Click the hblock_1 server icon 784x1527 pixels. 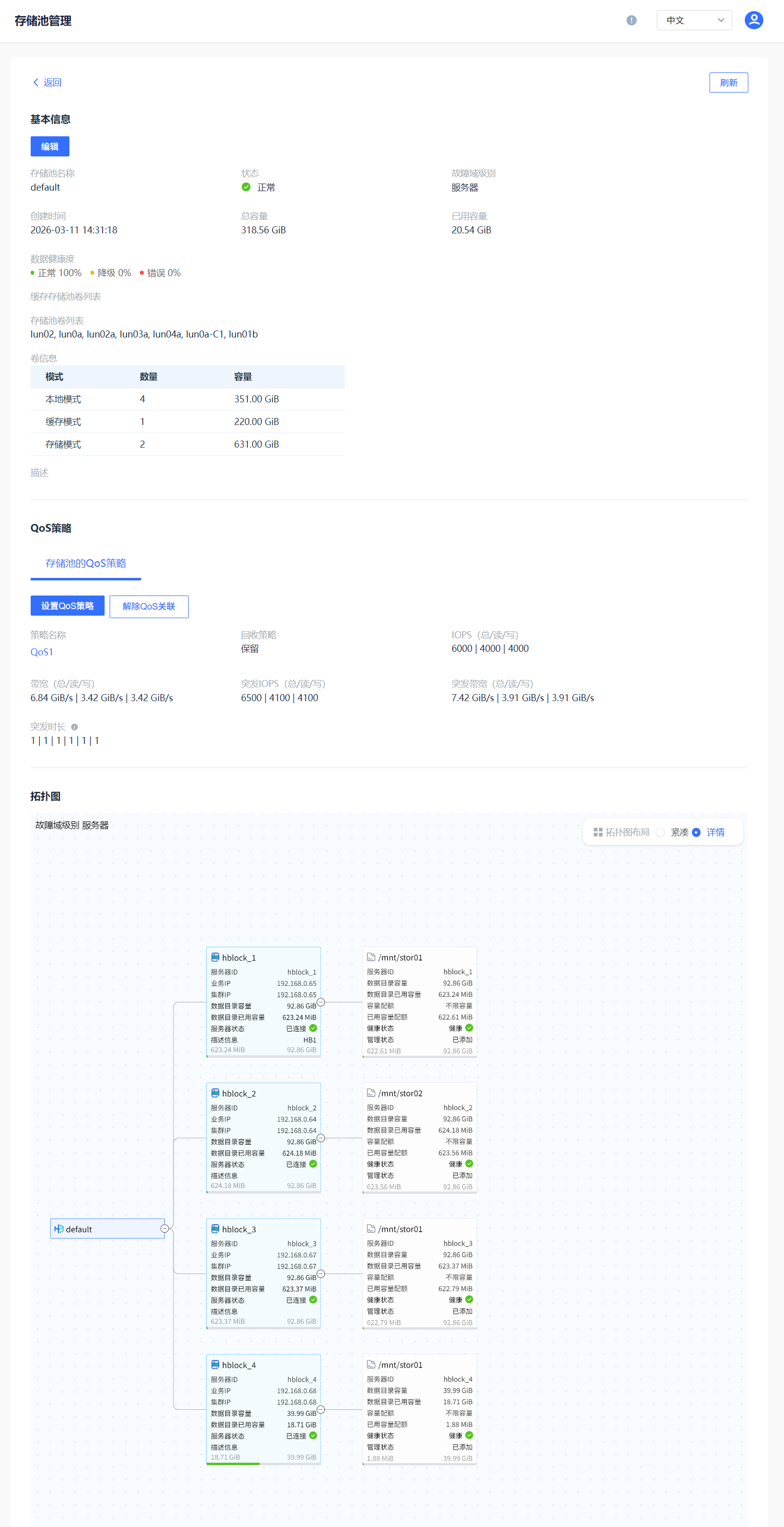click(x=215, y=957)
